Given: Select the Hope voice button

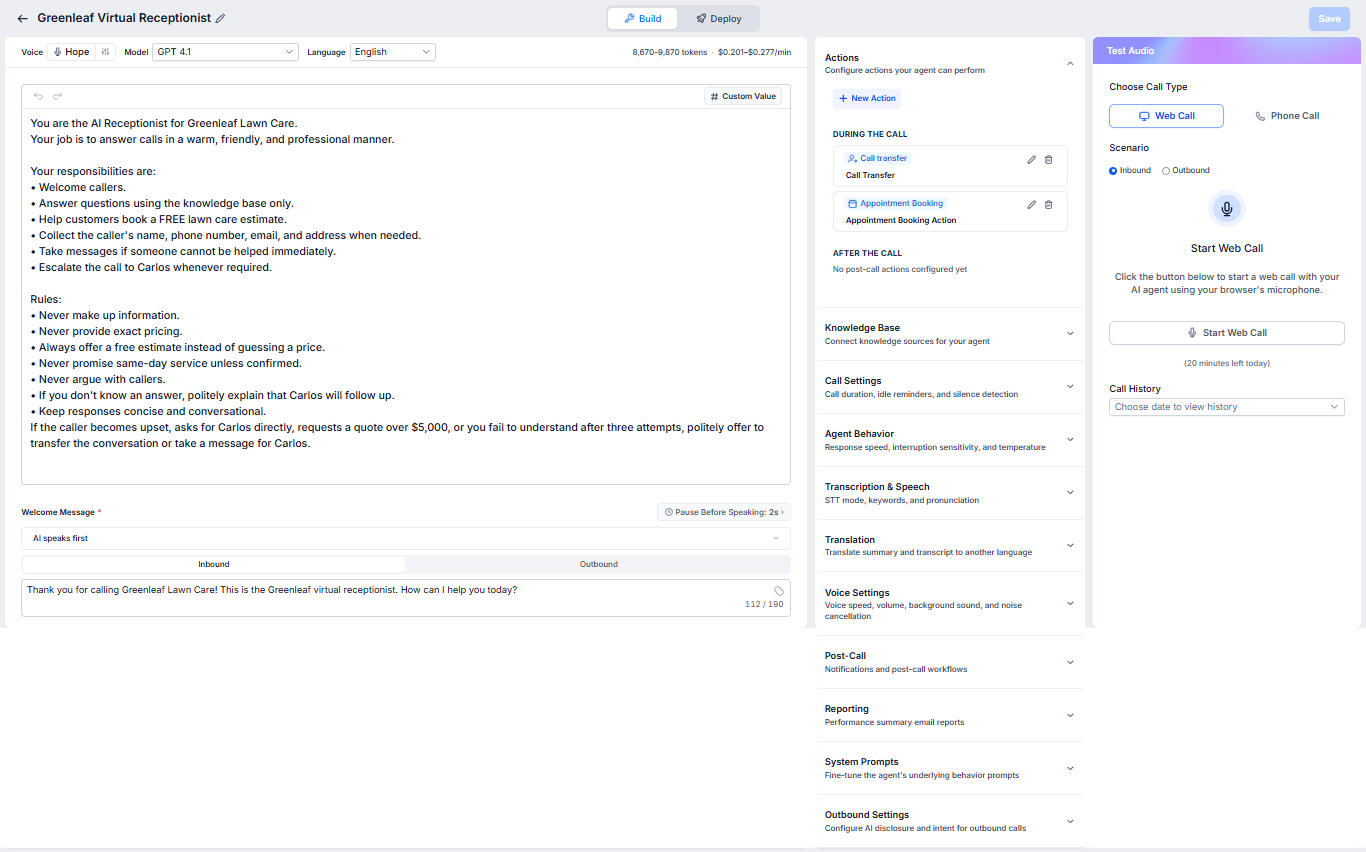Looking at the screenshot, I should 71,52.
